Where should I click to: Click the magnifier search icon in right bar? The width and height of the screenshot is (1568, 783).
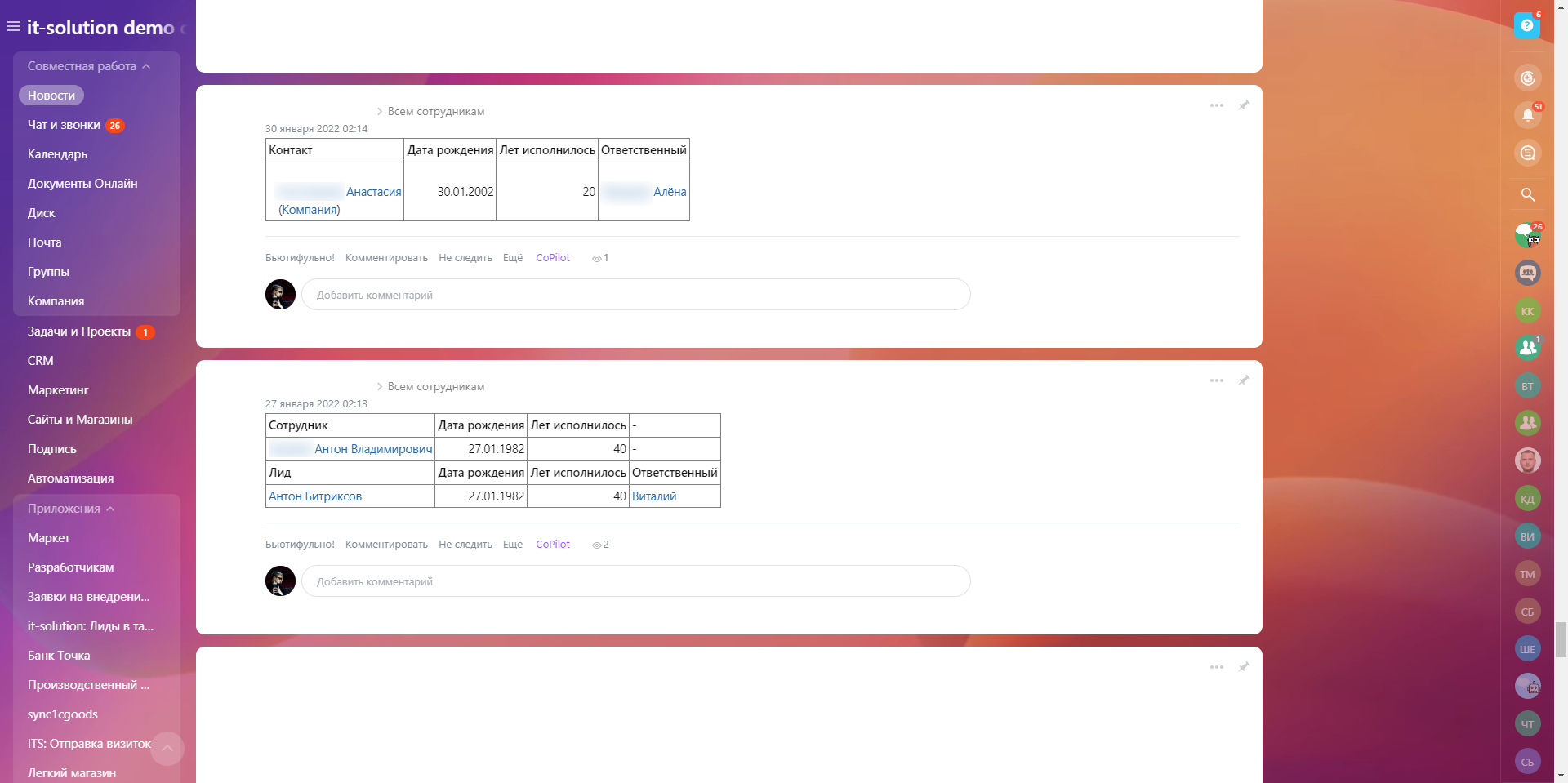coord(1528,194)
